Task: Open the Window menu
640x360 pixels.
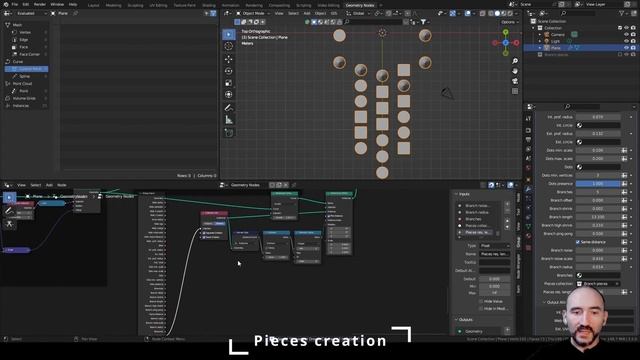Action: click(57, 4)
